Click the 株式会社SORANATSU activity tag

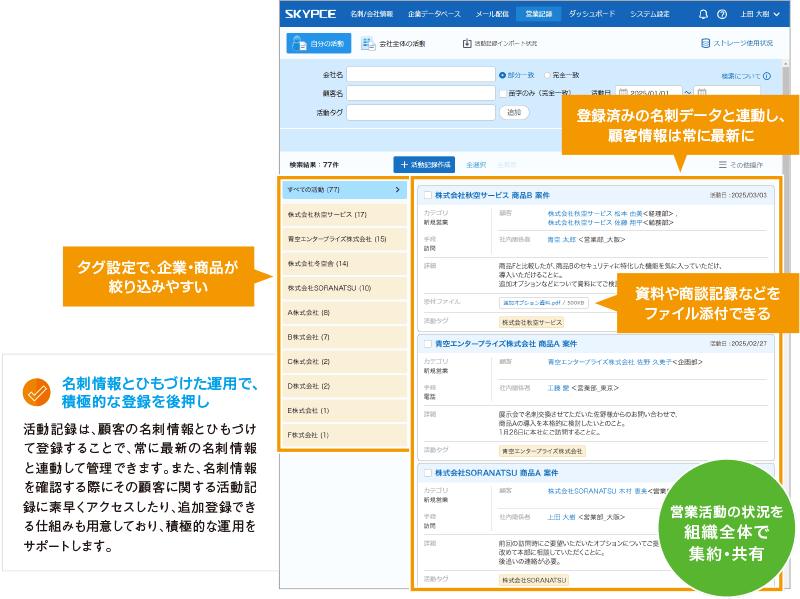pos(534,580)
